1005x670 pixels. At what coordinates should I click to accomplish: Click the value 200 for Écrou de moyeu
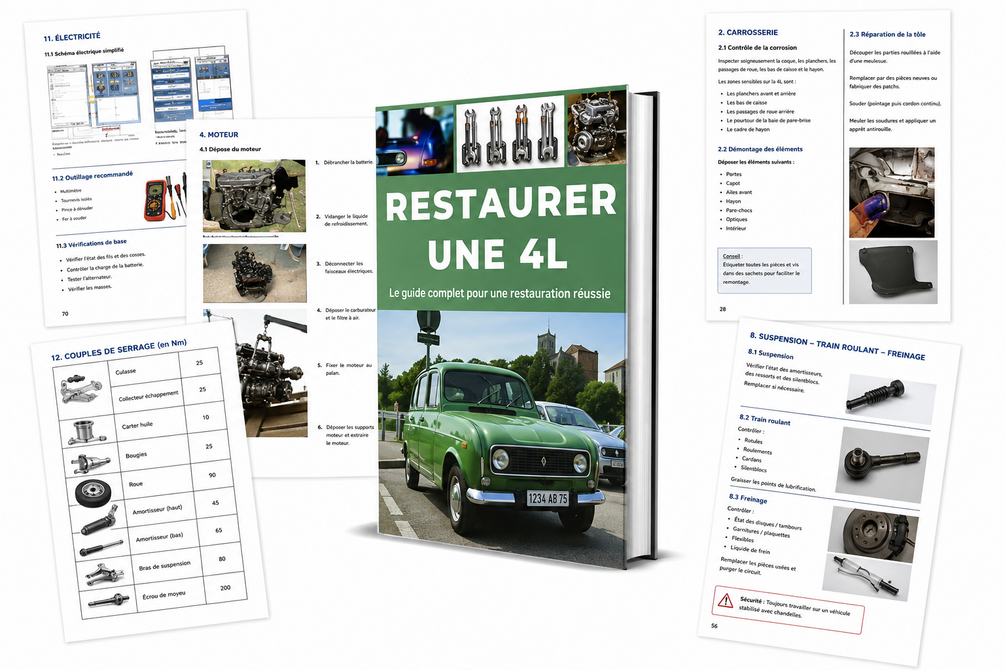coord(225,587)
